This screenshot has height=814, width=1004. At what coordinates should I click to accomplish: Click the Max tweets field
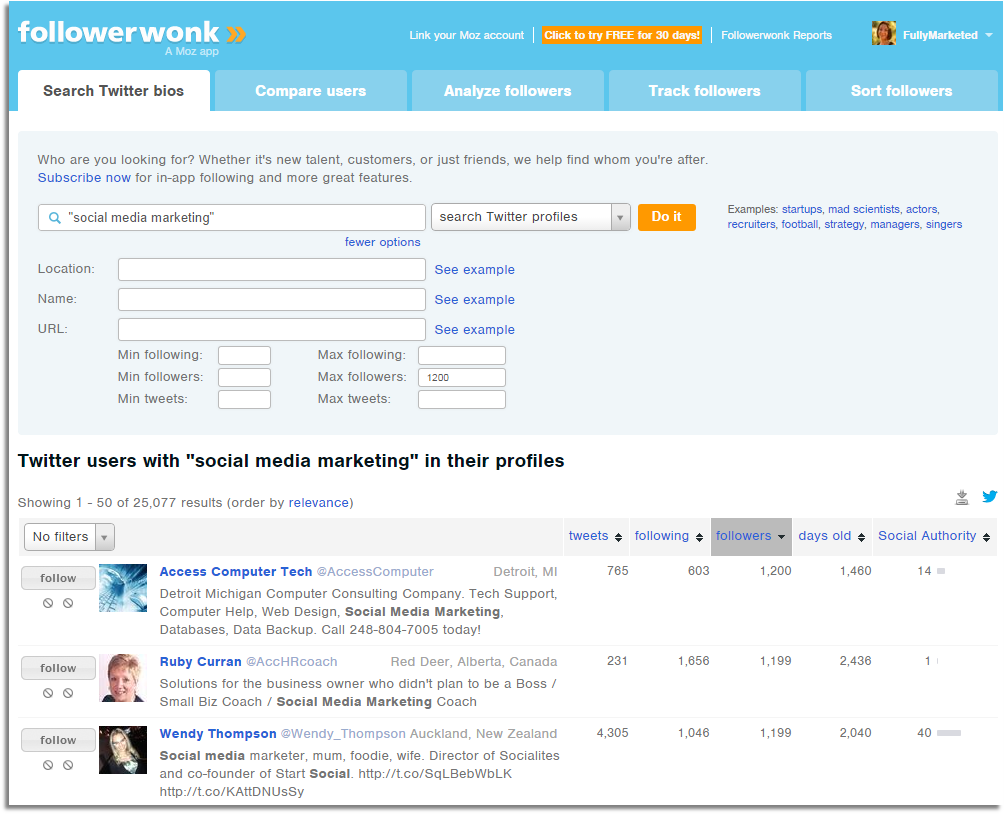[462, 400]
